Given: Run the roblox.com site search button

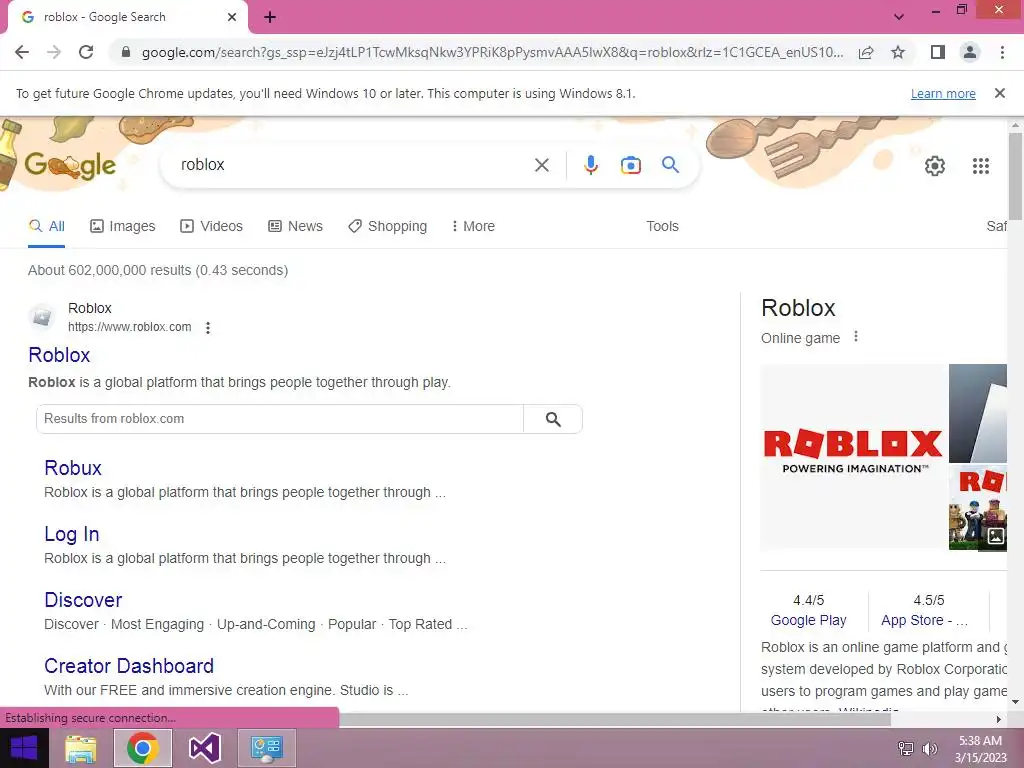Looking at the screenshot, I should [552, 419].
